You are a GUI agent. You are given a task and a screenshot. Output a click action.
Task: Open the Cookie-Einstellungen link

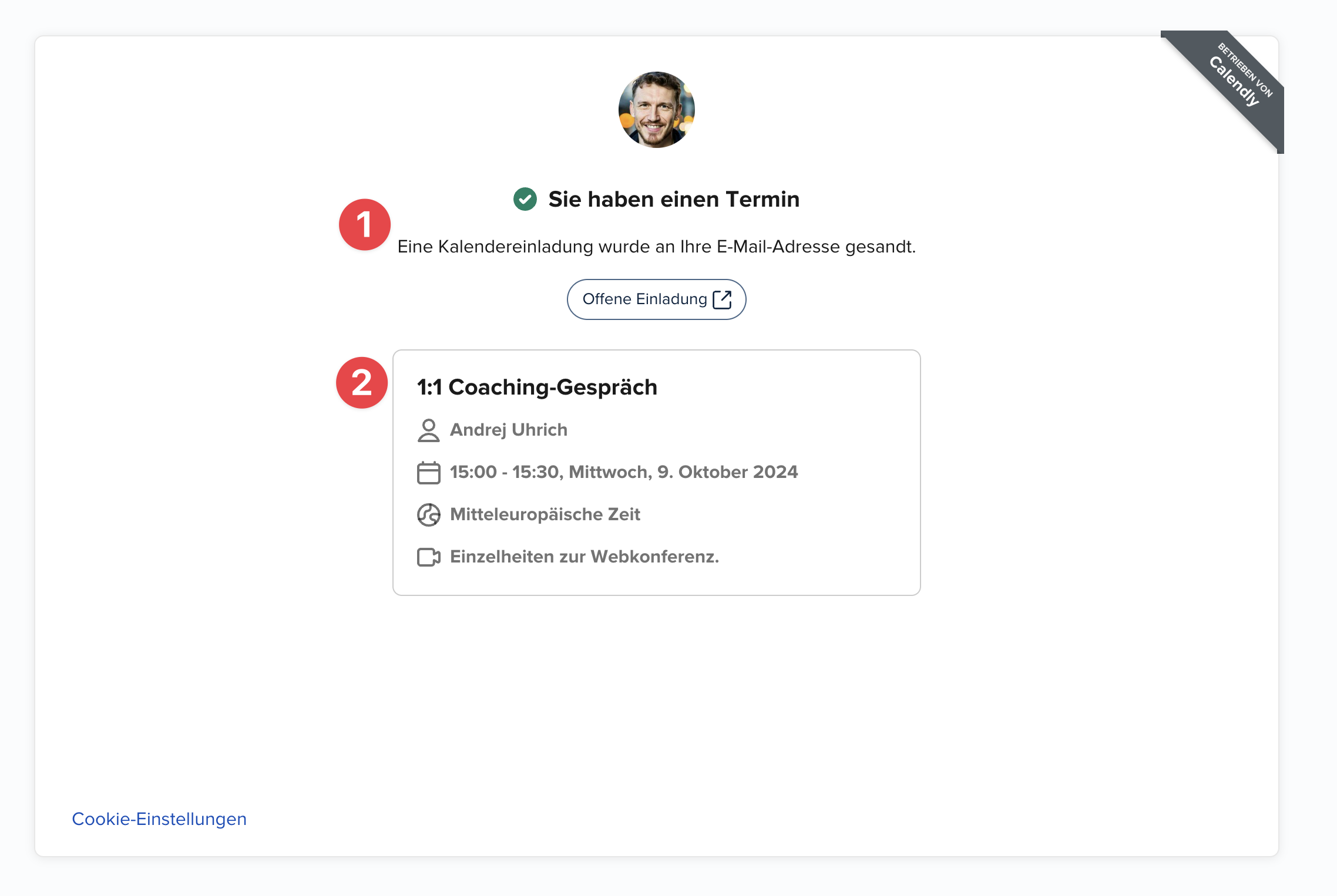coord(159,819)
